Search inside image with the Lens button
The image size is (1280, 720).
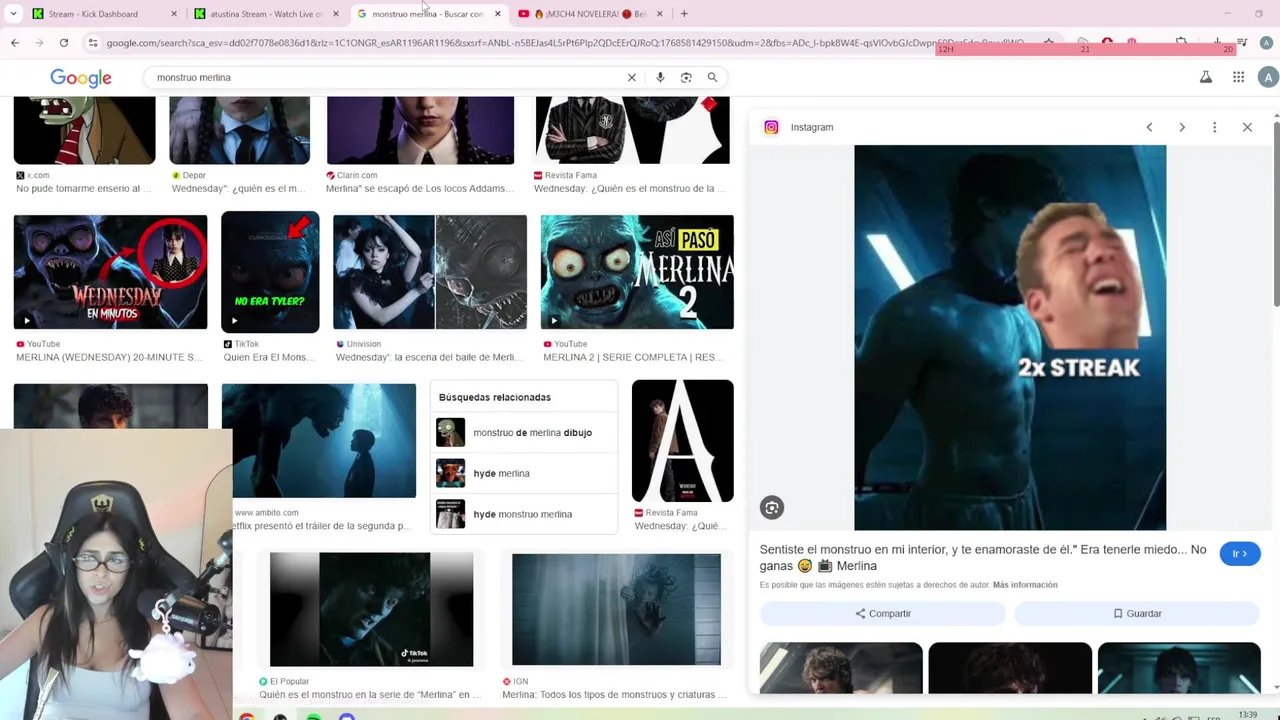(772, 508)
